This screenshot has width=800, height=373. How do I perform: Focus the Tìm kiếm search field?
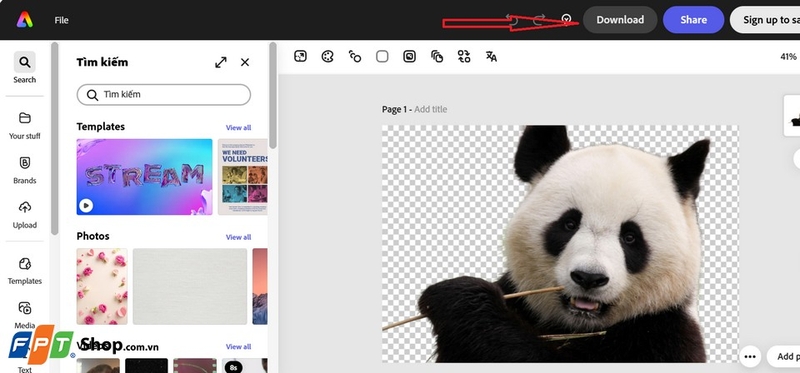click(164, 95)
